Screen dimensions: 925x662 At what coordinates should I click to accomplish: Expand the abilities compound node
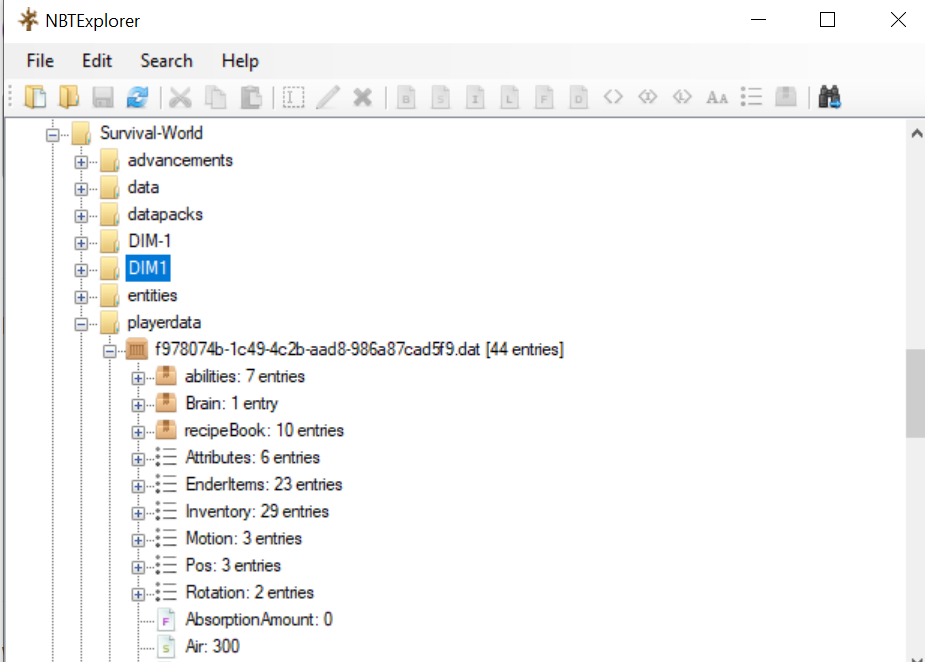pos(138,378)
